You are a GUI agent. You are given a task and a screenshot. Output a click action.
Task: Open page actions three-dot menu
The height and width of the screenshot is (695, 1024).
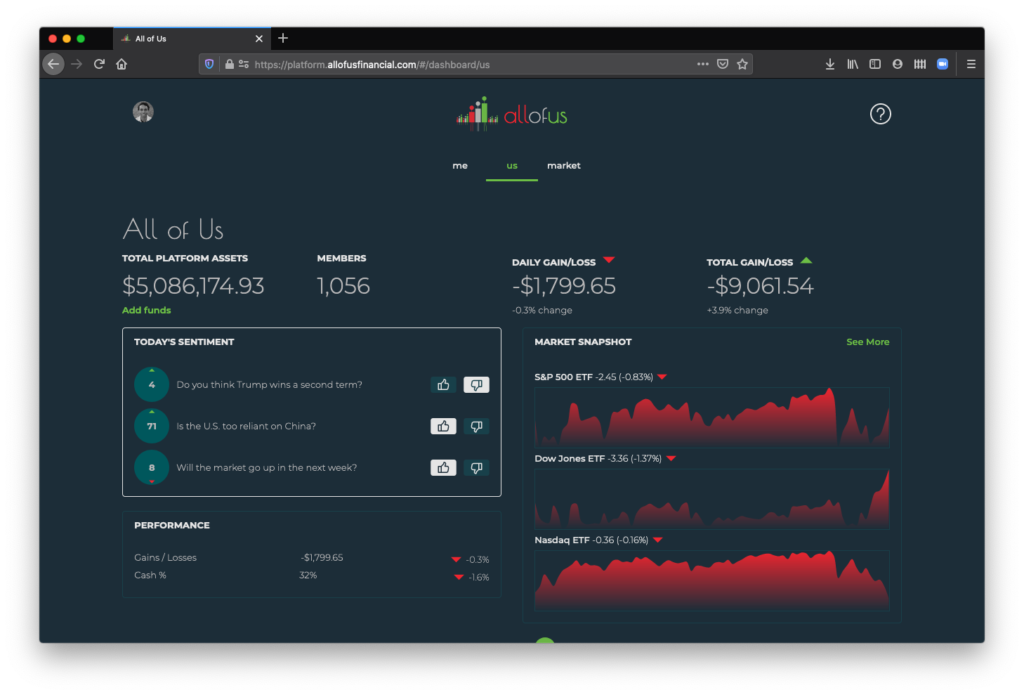click(x=703, y=64)
